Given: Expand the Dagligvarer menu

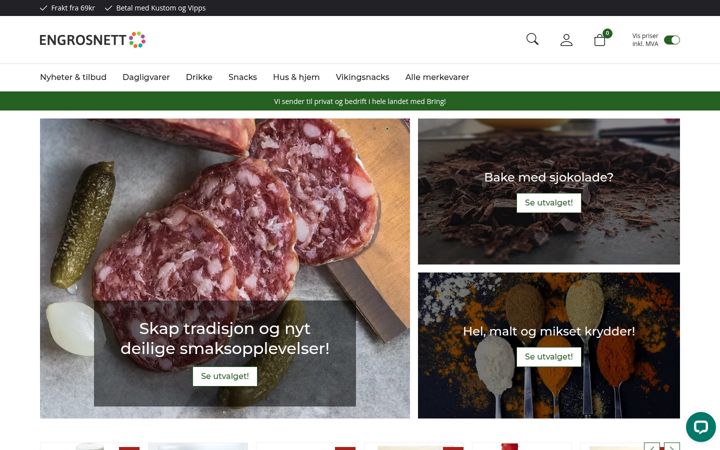Looking at the screenshot, I should [x=146, y=77].
